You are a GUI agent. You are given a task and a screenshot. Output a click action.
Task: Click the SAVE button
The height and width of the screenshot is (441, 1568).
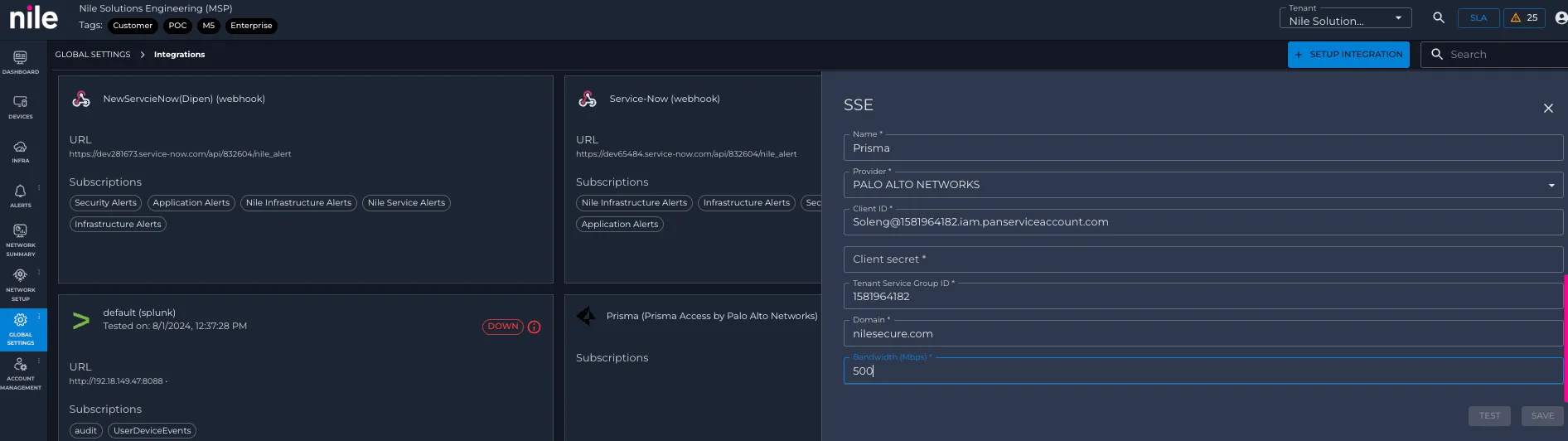[x=1542, y=416]
